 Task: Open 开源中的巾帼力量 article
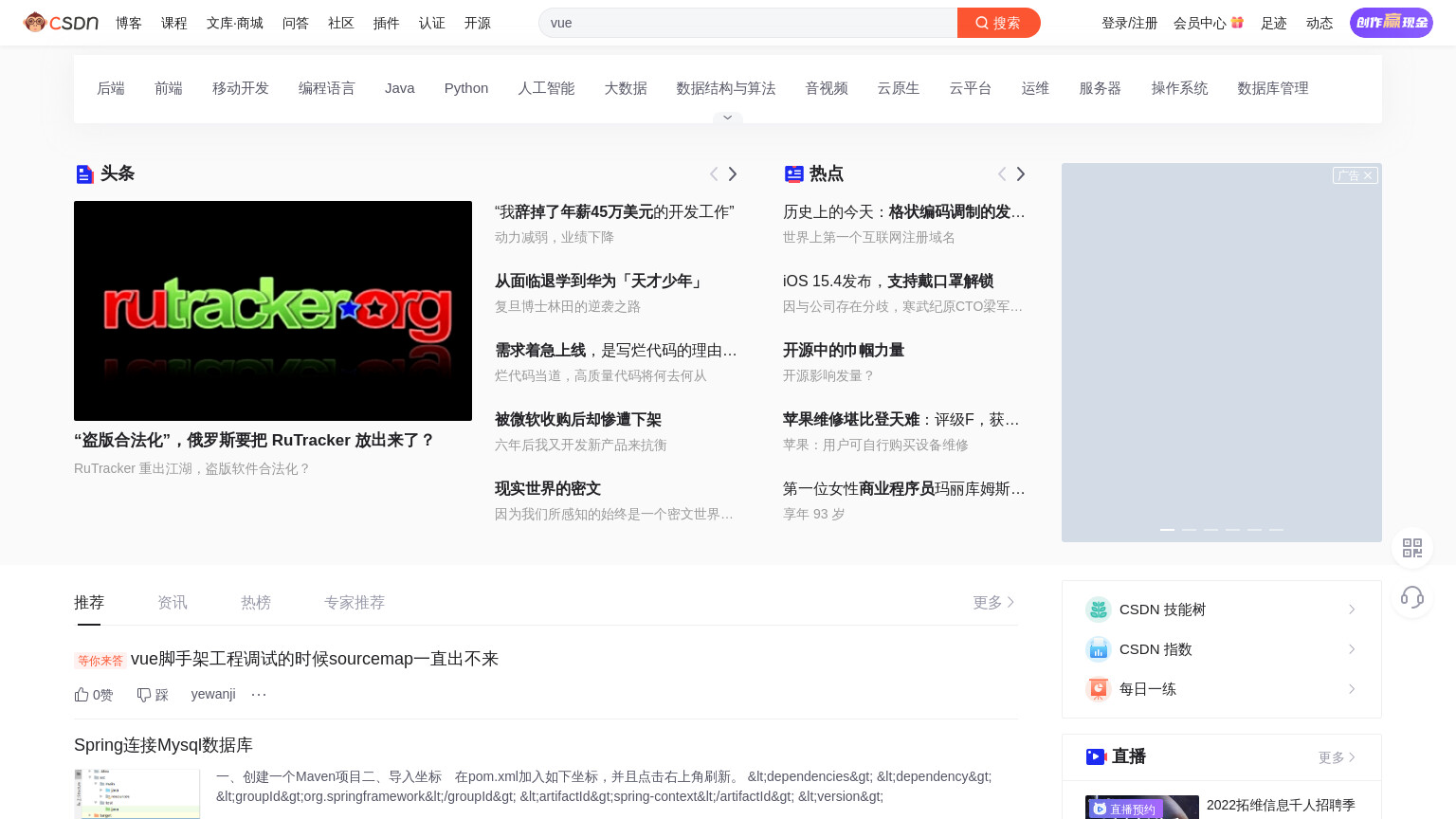click(x=844, y=350)
